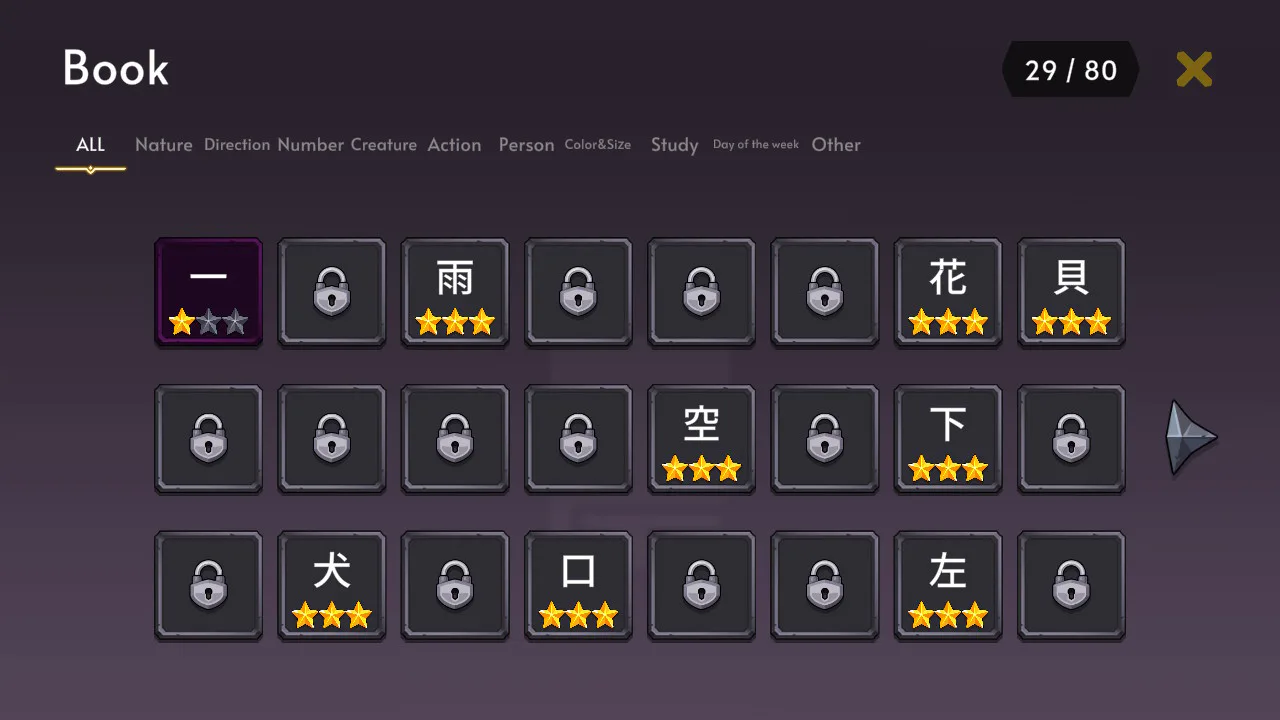Select the Number category tab

311,145
